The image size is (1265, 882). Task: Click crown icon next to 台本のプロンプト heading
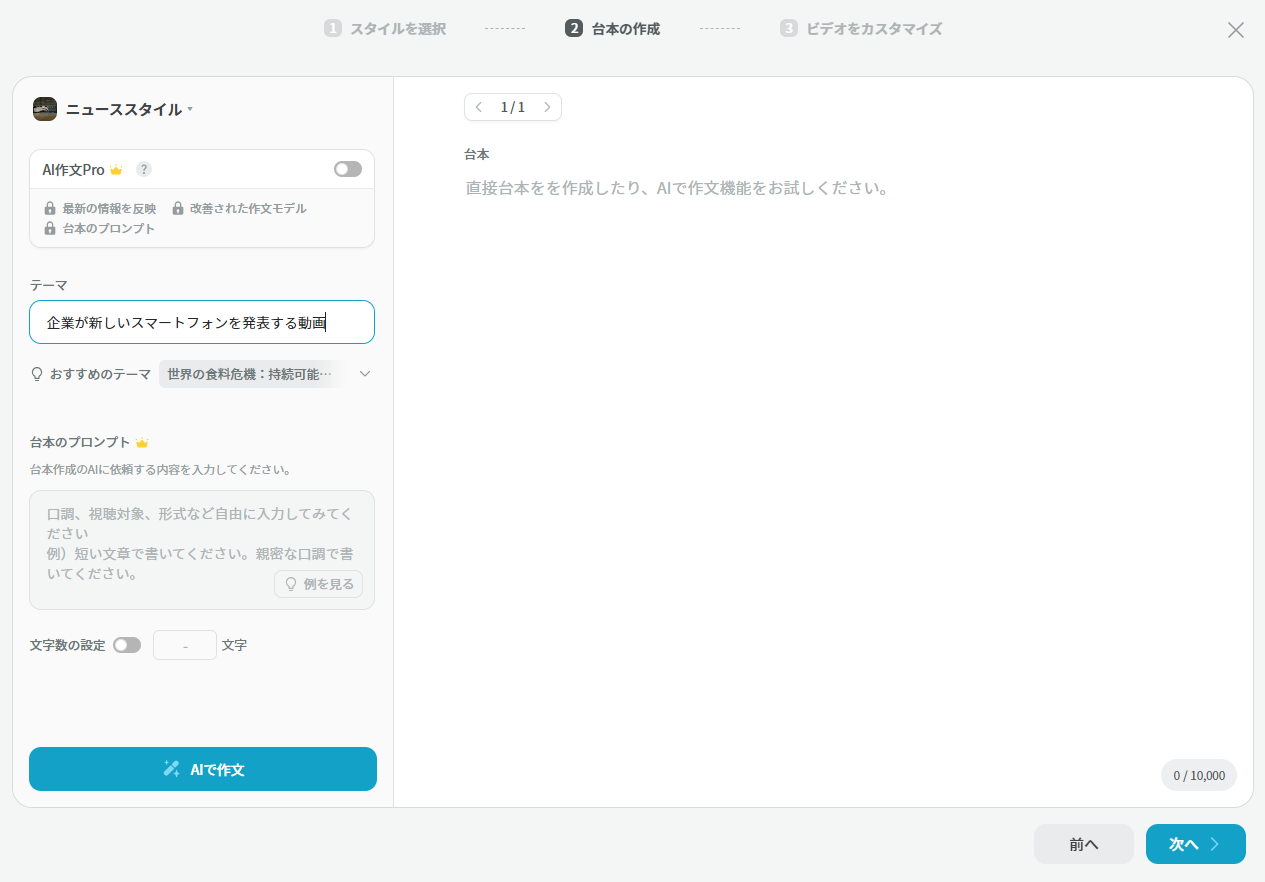point(142,442)
